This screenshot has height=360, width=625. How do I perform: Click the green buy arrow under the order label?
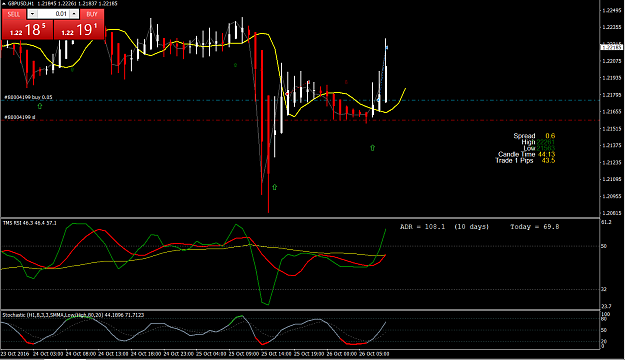(39, 106)
